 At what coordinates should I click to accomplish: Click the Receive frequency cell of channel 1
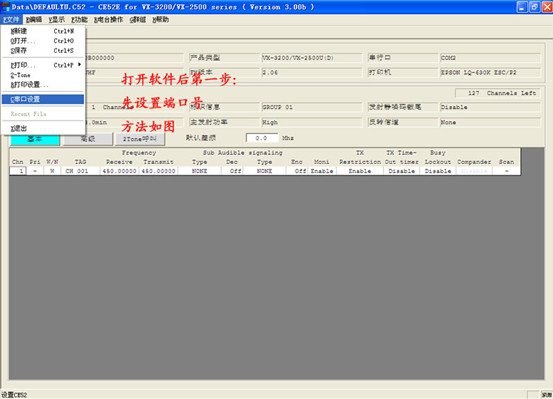click(x=119, y=171)
